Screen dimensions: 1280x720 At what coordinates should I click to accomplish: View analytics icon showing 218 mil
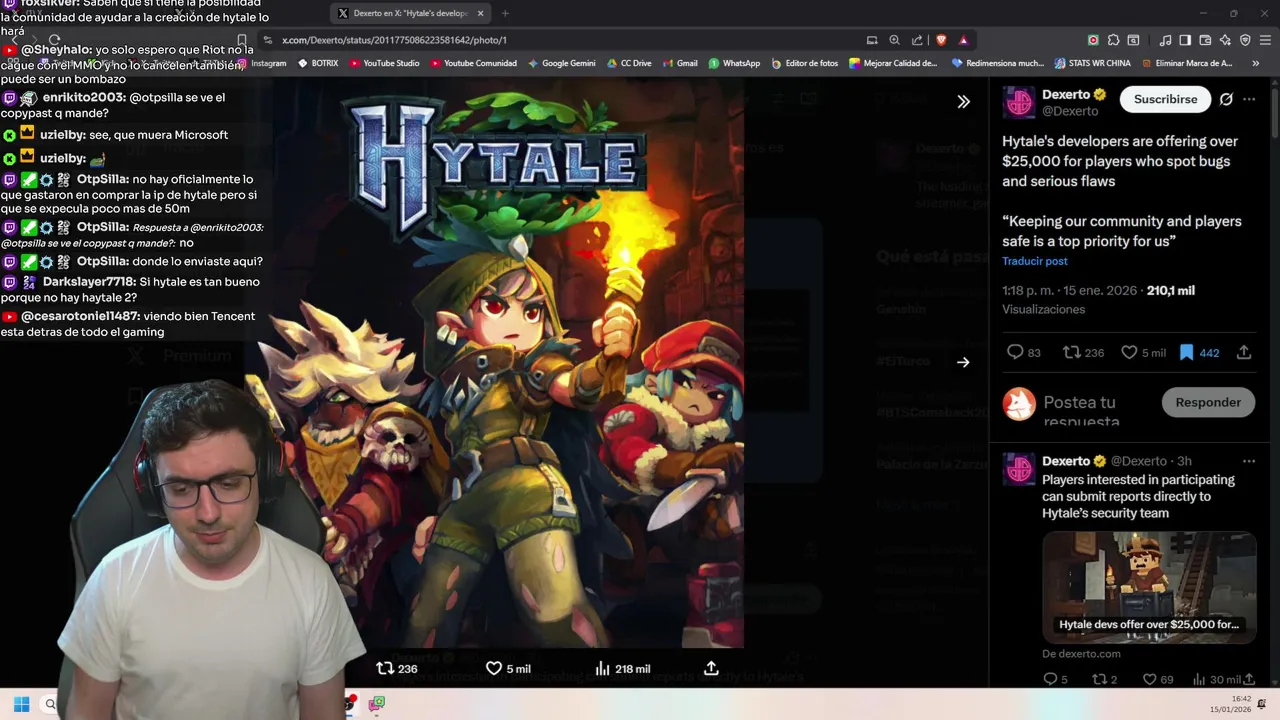click(622, 668)
